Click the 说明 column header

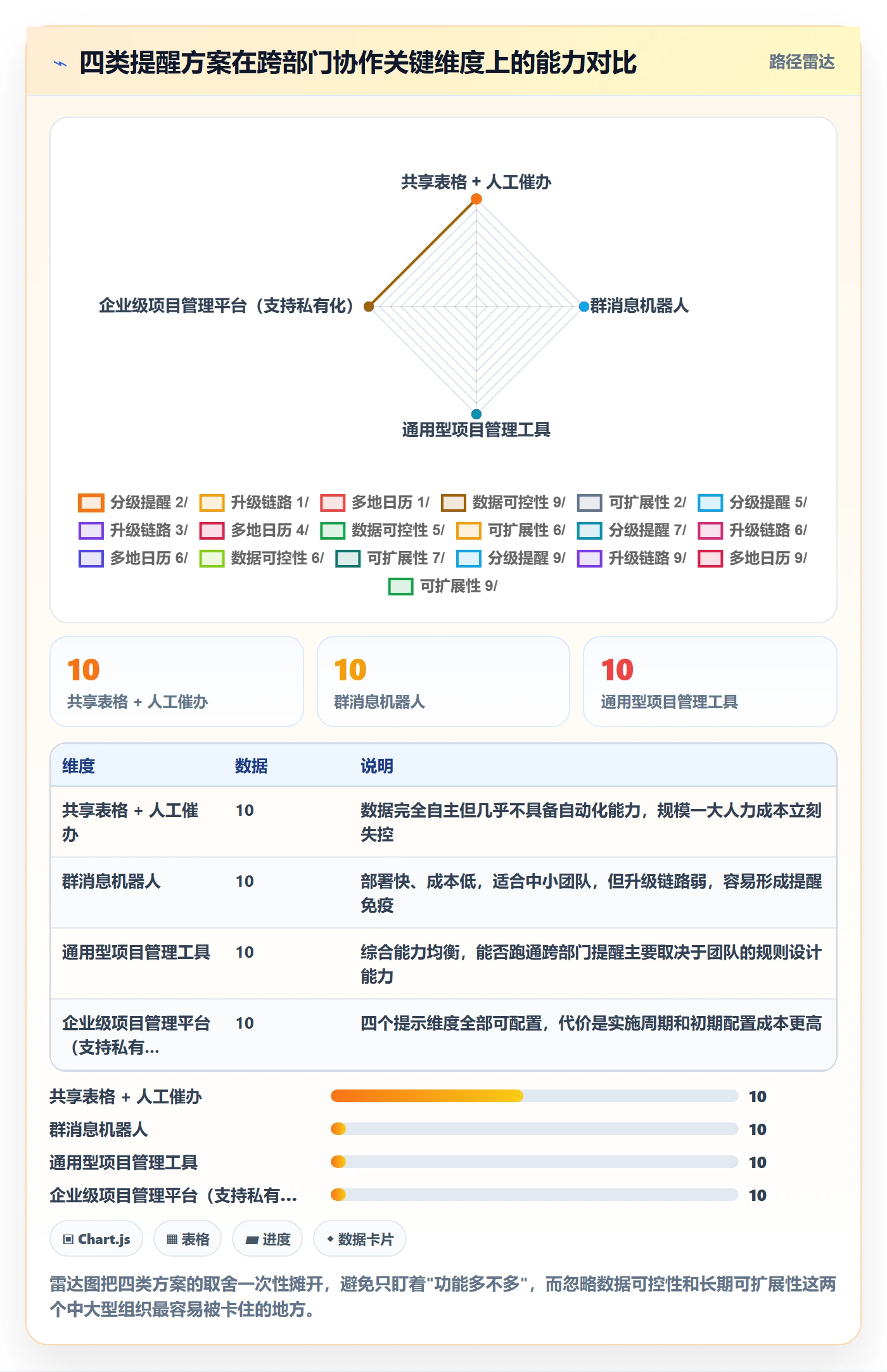[x=377, y=766]
